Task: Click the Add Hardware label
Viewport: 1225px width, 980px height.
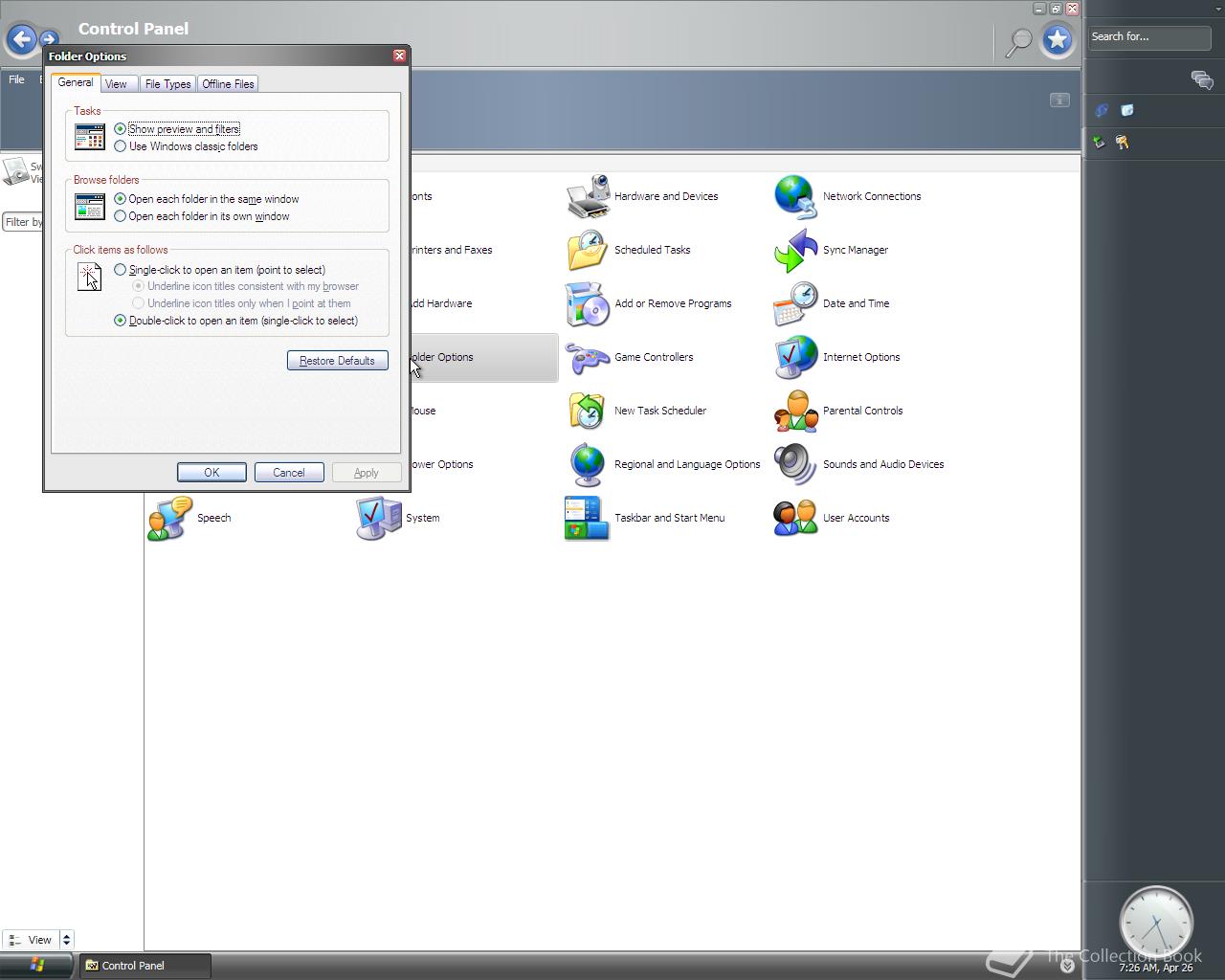Action: pyautogui.click(x=440, y=303)
